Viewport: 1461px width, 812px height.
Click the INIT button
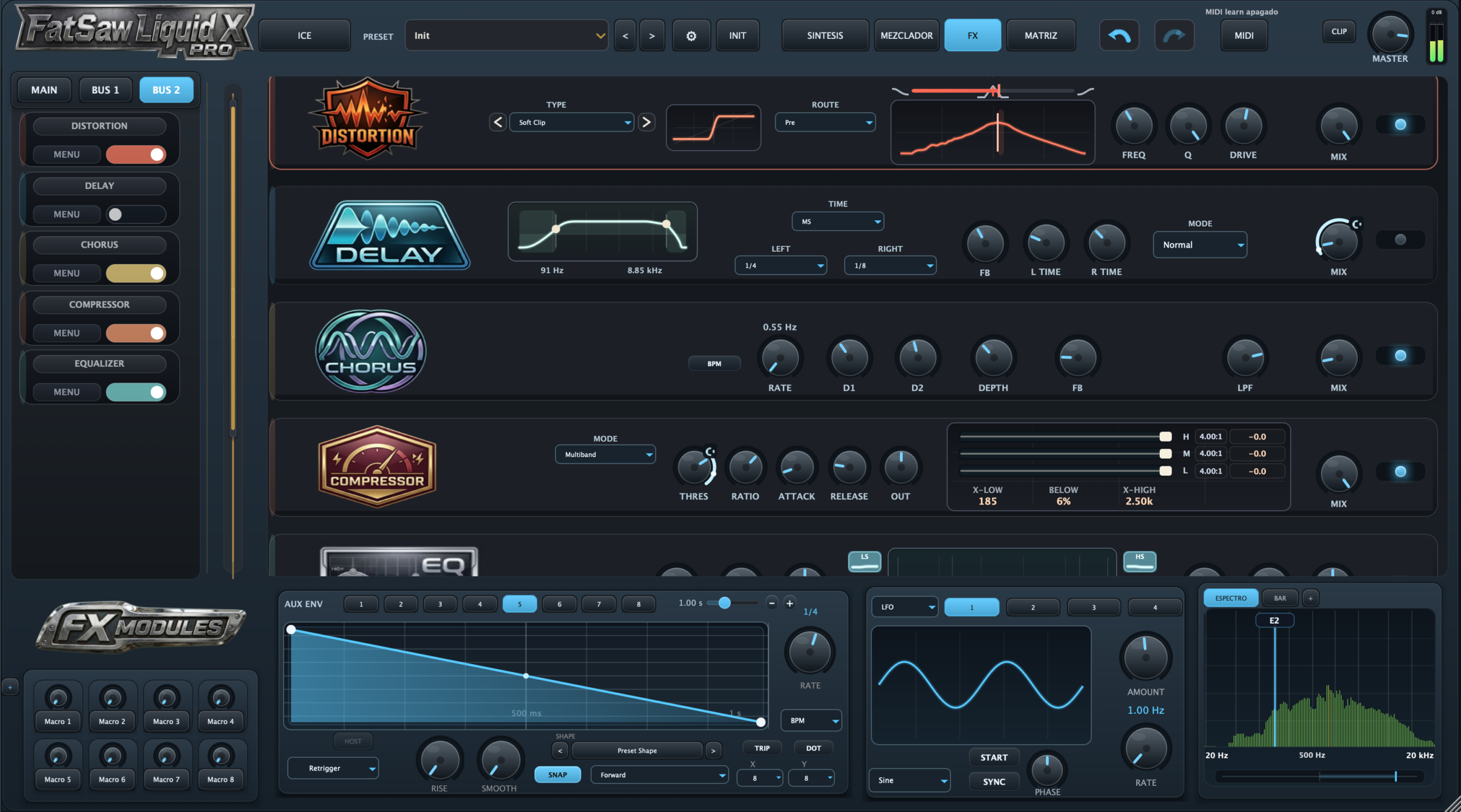tap(737, 35)
